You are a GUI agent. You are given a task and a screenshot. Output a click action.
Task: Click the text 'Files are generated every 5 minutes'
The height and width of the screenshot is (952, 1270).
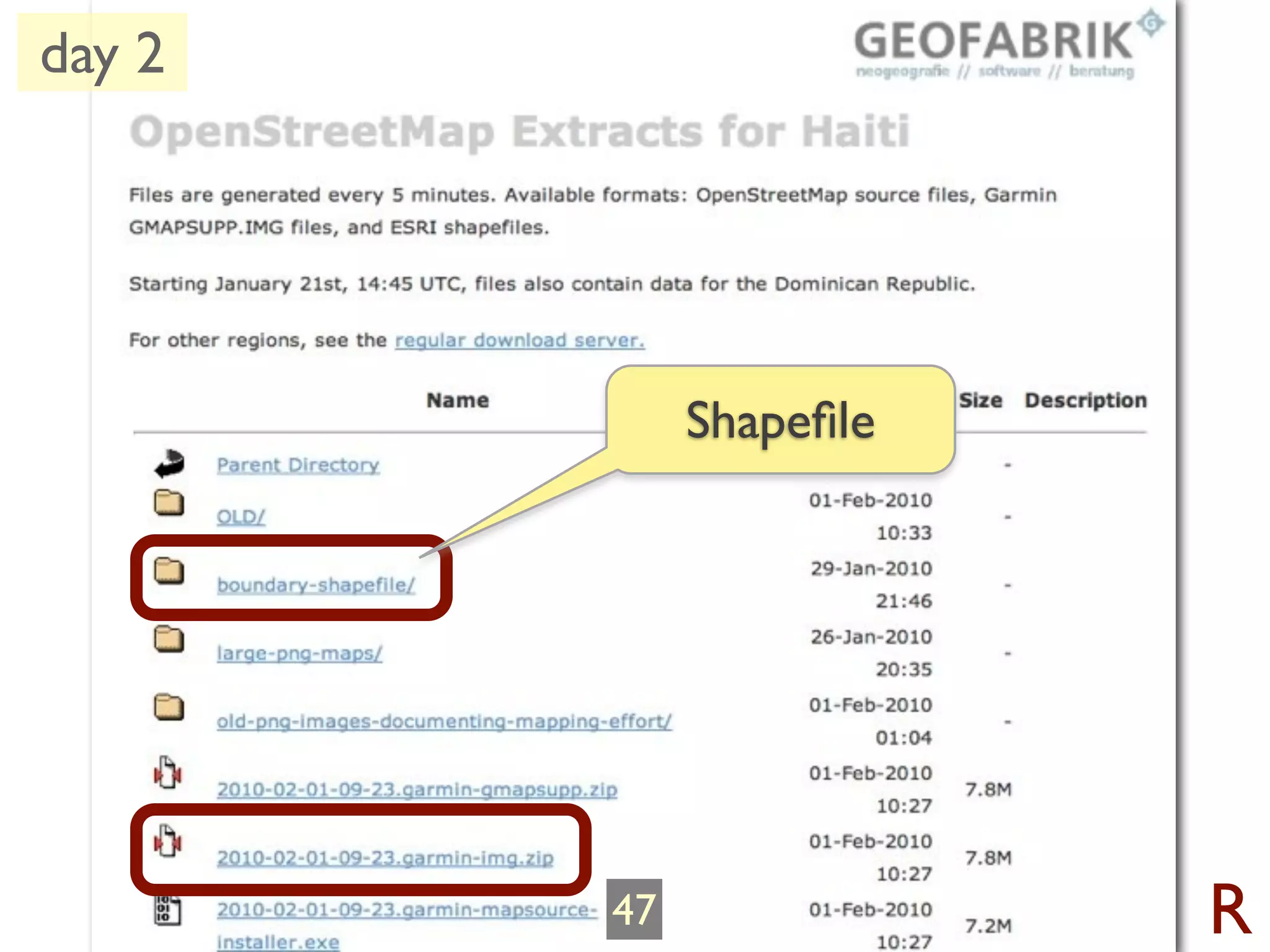tap(312, 195)
